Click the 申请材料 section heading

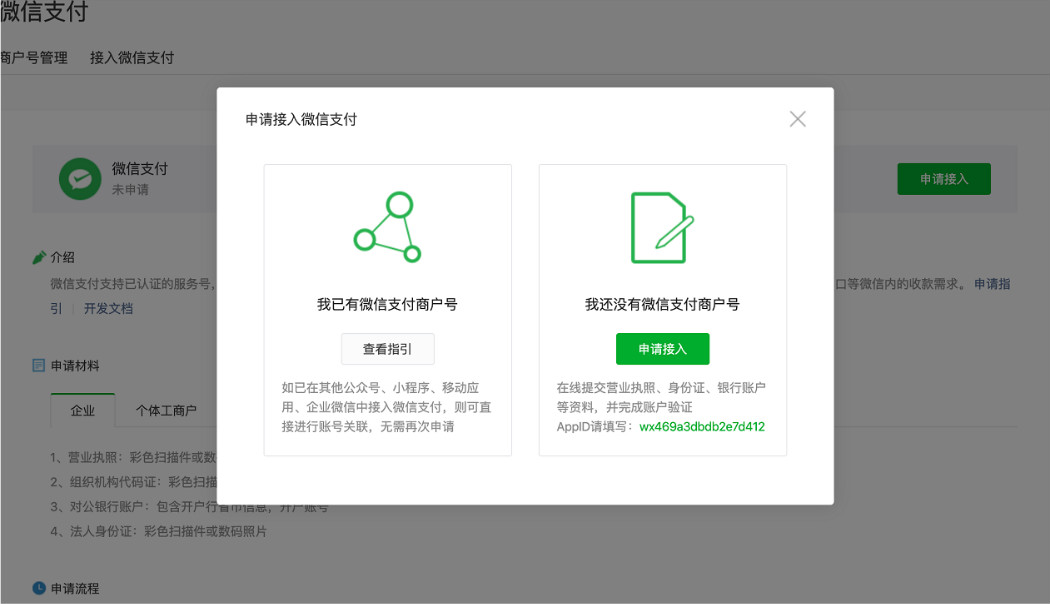pos(75,366)
